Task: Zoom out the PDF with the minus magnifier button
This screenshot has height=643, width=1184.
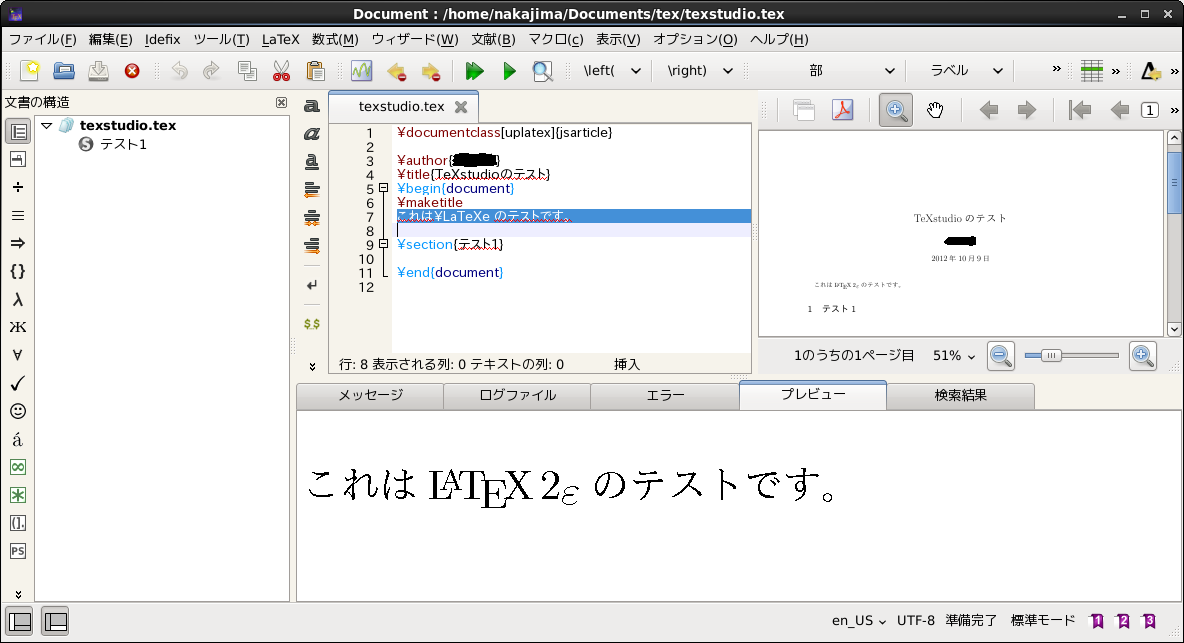Action: pyautogui.click(x=1001, y=355)
